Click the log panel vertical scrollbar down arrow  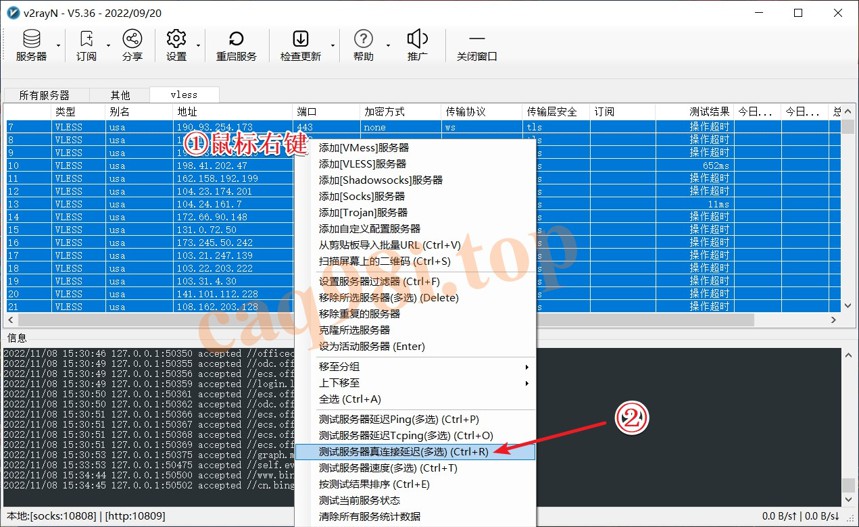coord(848,500)
